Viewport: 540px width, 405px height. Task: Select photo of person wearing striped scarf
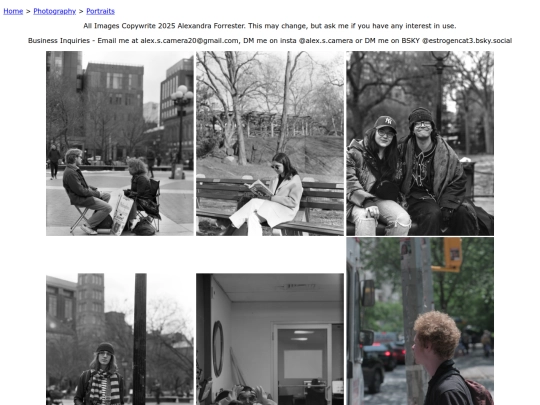coord(120,339)
